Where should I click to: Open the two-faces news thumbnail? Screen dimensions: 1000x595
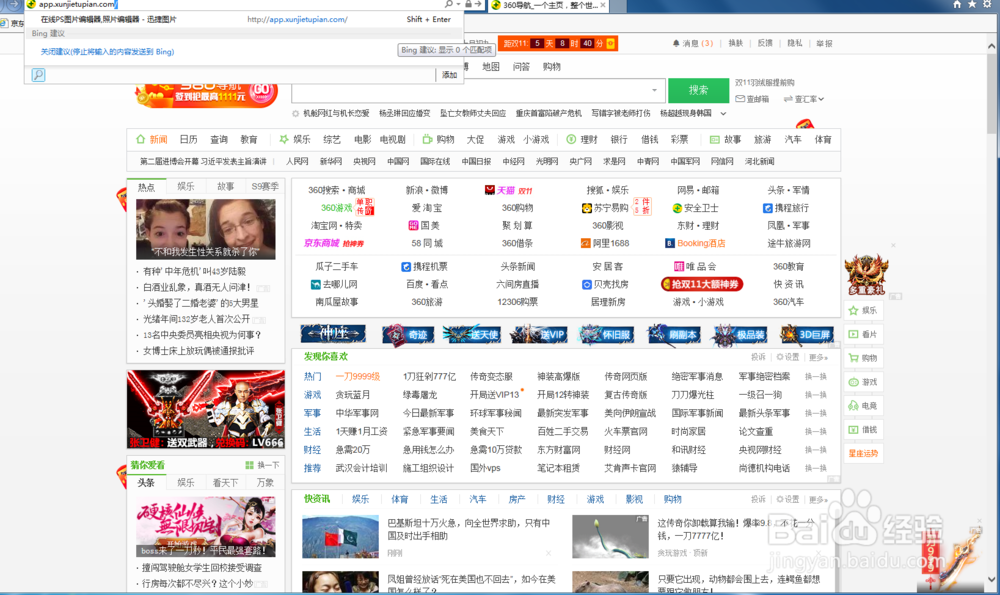pyautogui.click(x=205, y=229)
